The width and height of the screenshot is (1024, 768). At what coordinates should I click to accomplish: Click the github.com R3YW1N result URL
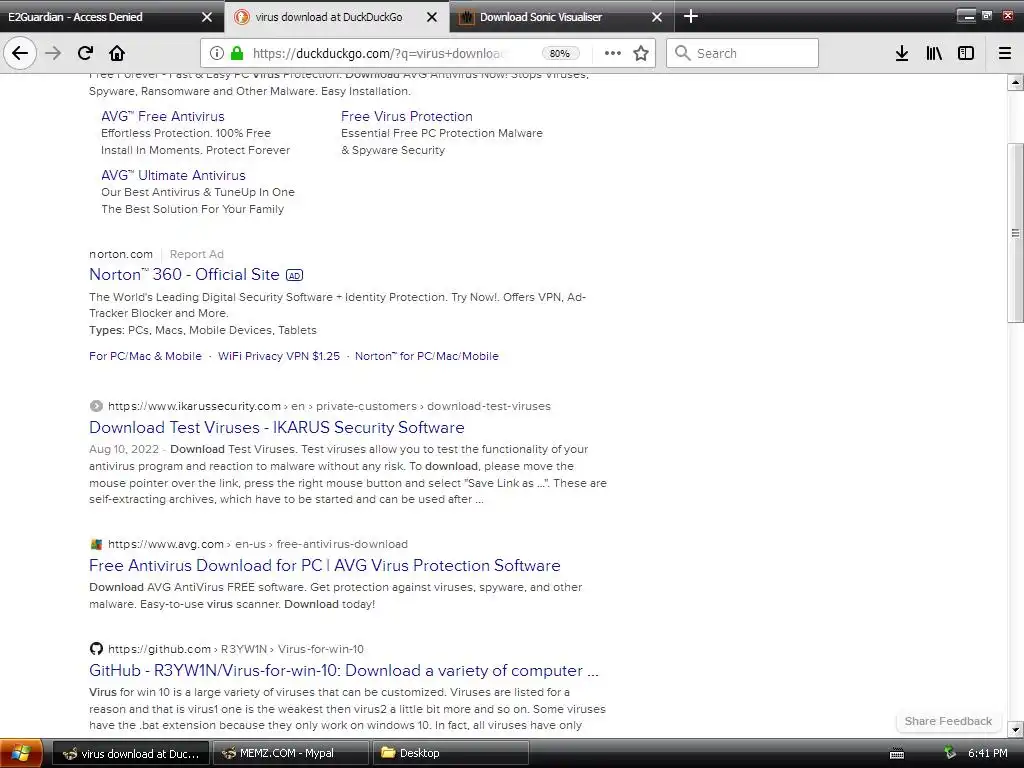pyautogui.click(x=236, y=649)
